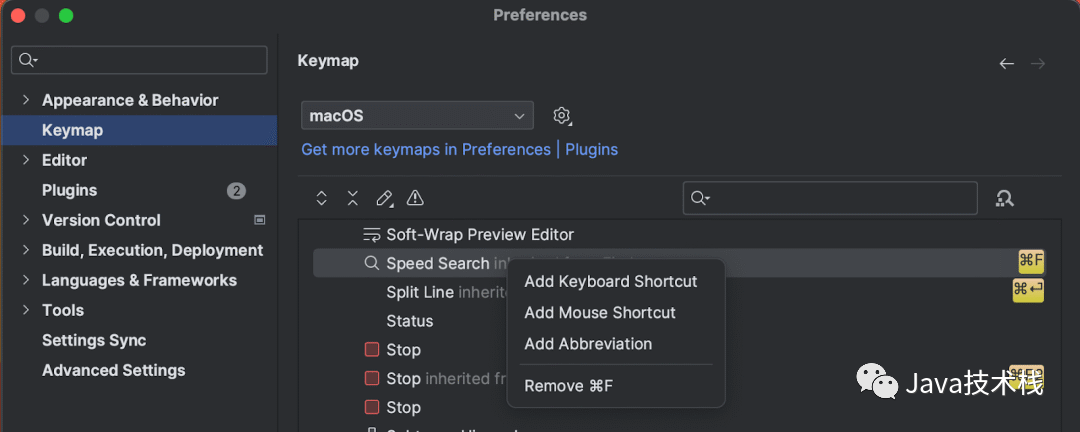Go back with the left arrow
1080x432 pixels.
pyautogui.click(x=1006, y=64)
